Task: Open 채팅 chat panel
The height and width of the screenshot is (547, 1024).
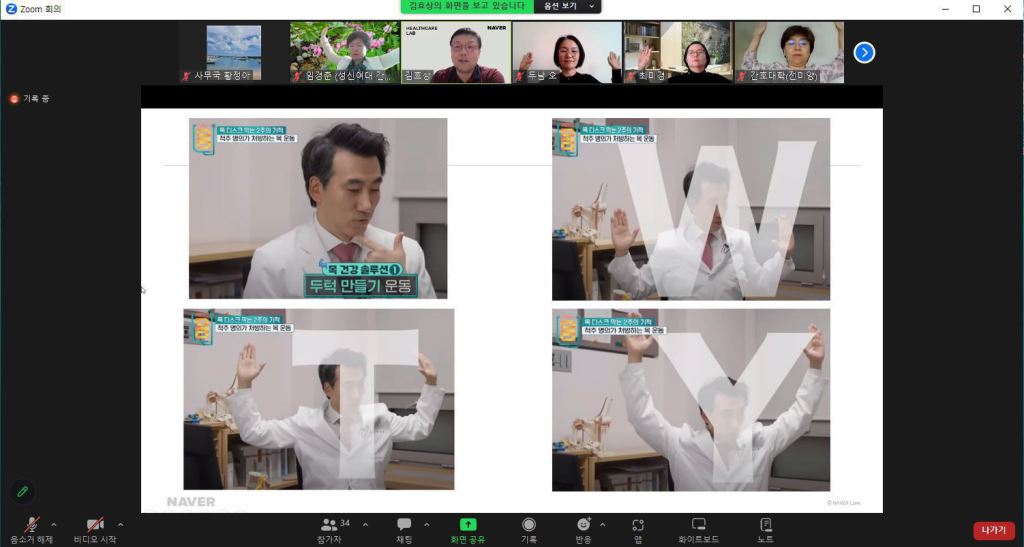Action: (404, 530)
